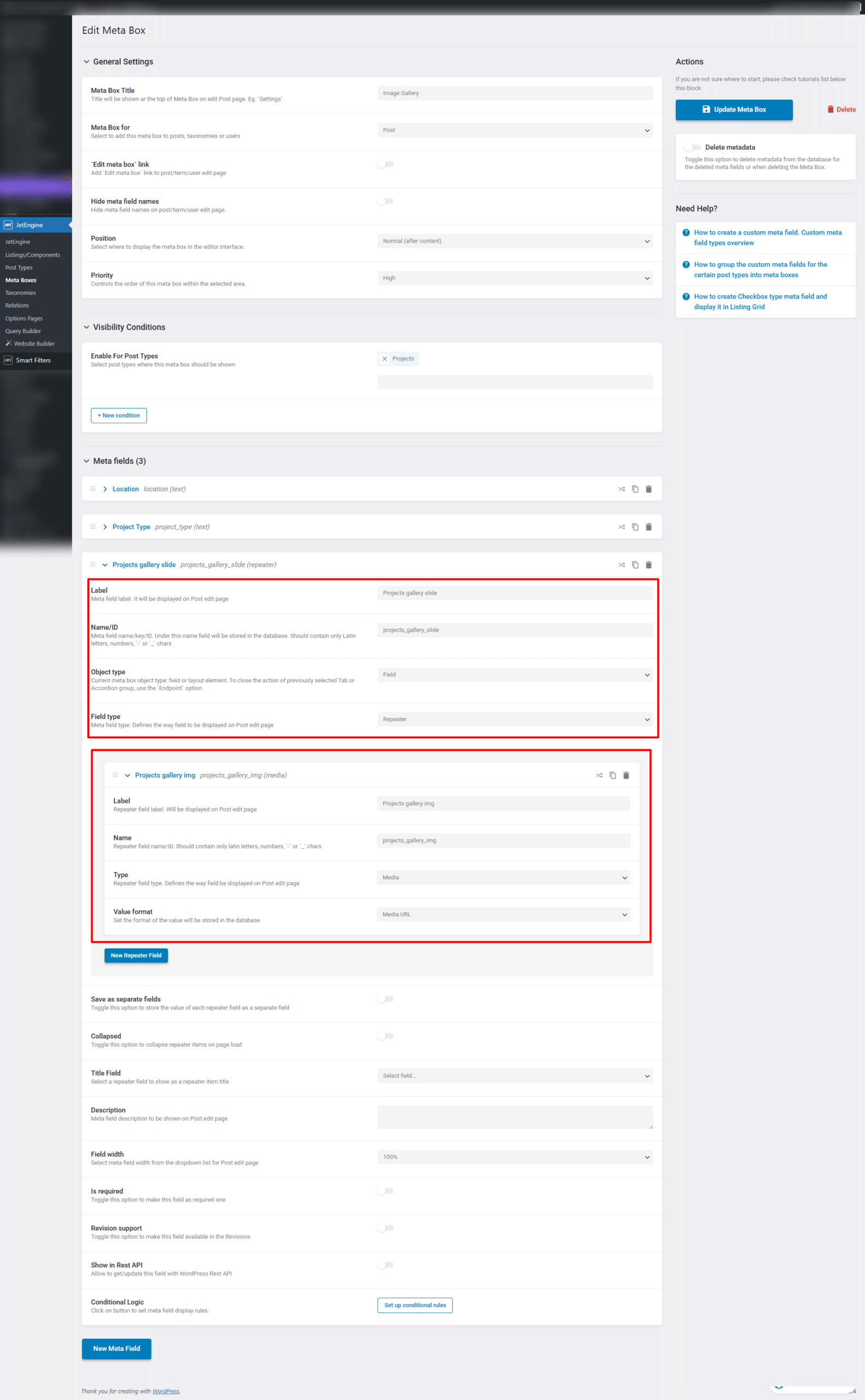Duplicate the Projects gallery slide field
This screenshot has height=1400, width=865.
pos(635,564)
